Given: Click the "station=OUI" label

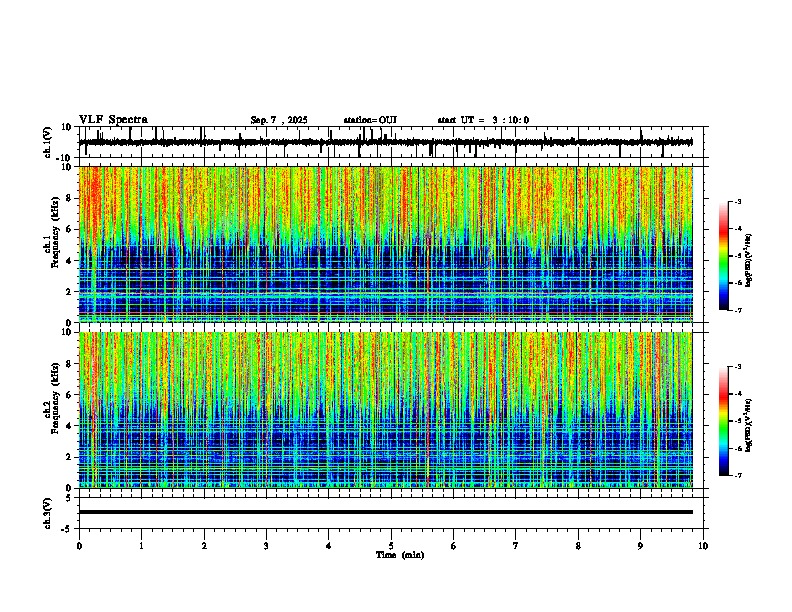Looking at the screenshot, I should [370, 120].
